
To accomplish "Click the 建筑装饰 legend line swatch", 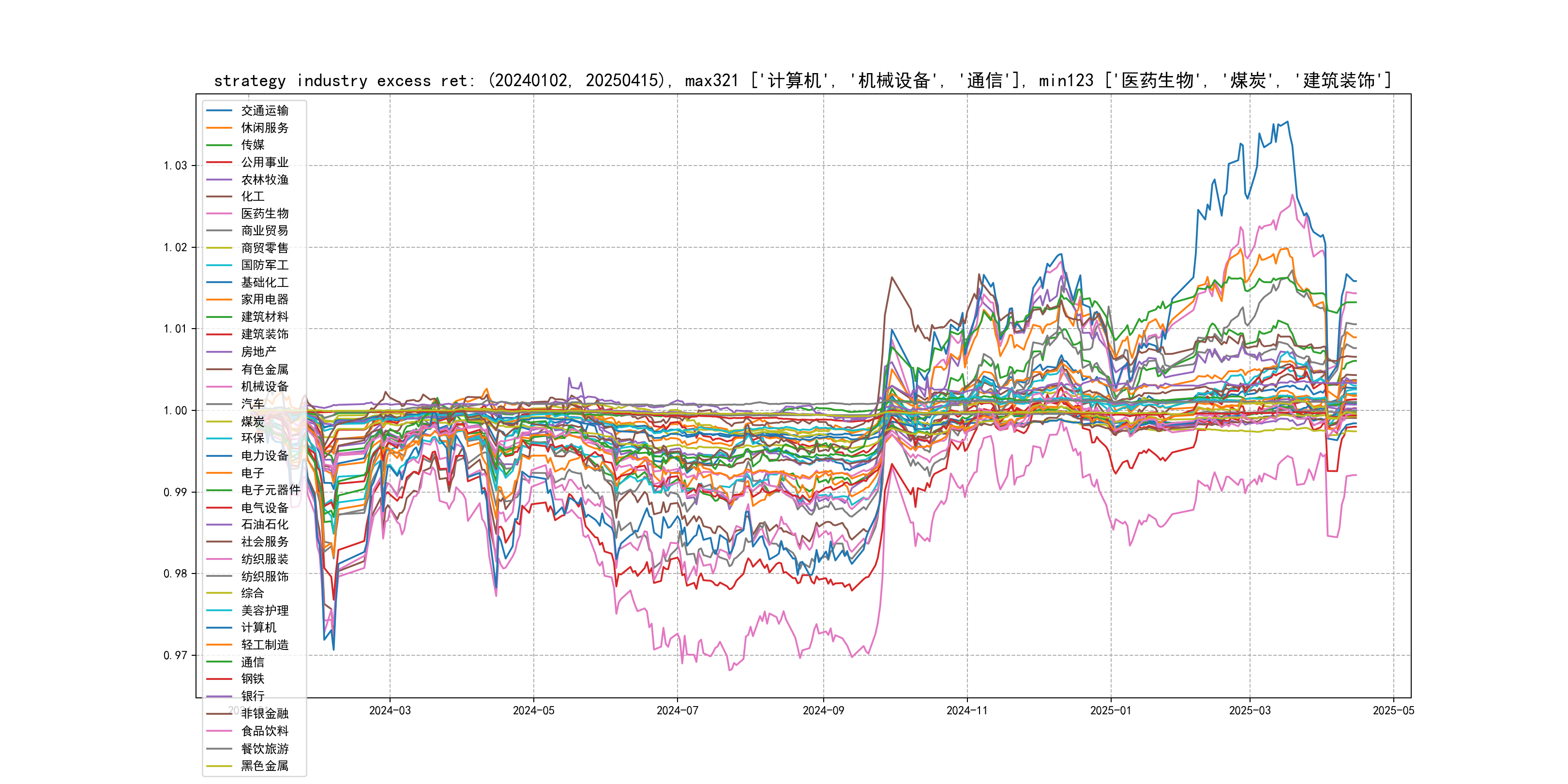I will (x=219, y=334).
